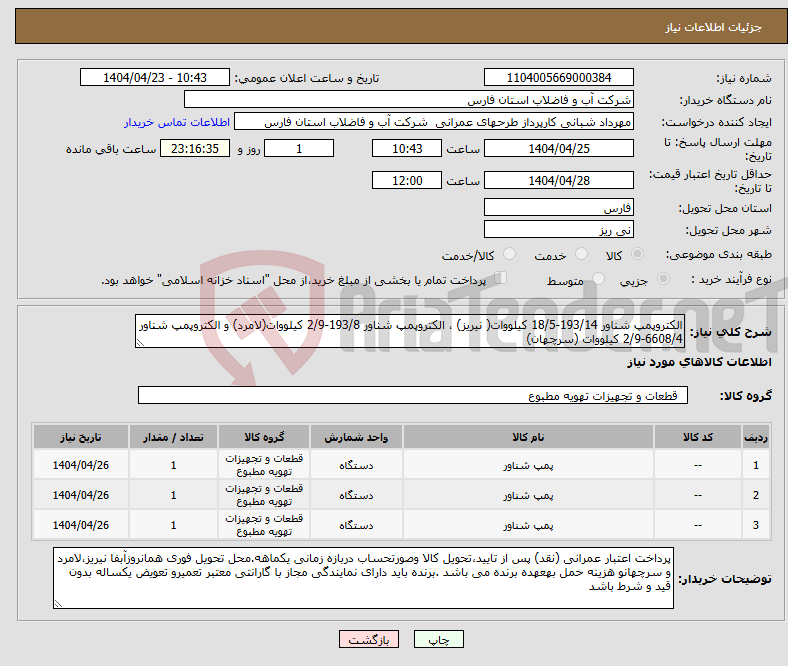Screen dimensions: 788x666
Task: Click the کد کالا column header
Action: [698, 437]
